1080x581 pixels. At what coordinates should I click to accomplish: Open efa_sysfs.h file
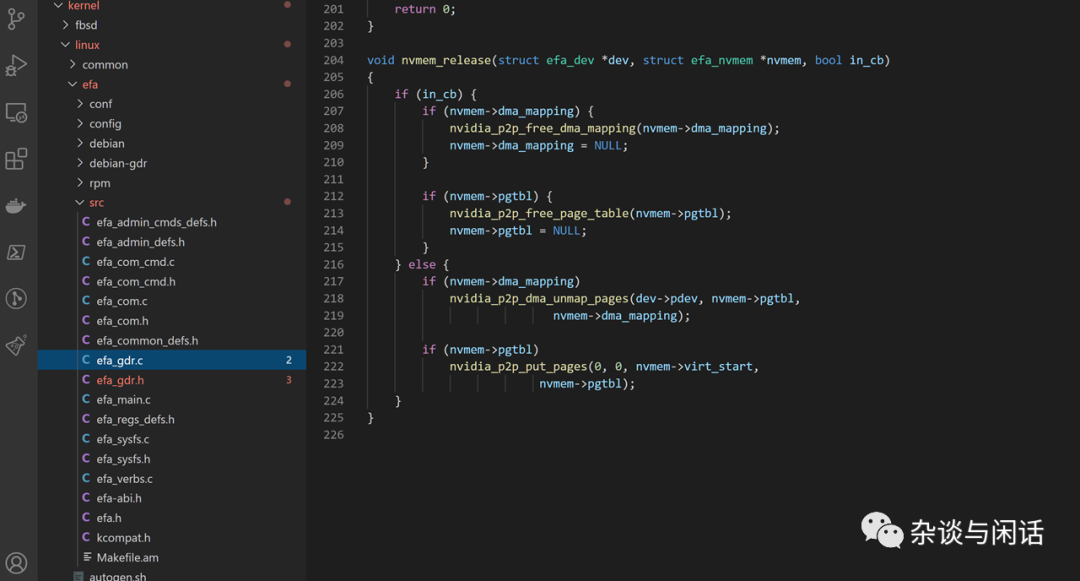(x=123, y=458)
